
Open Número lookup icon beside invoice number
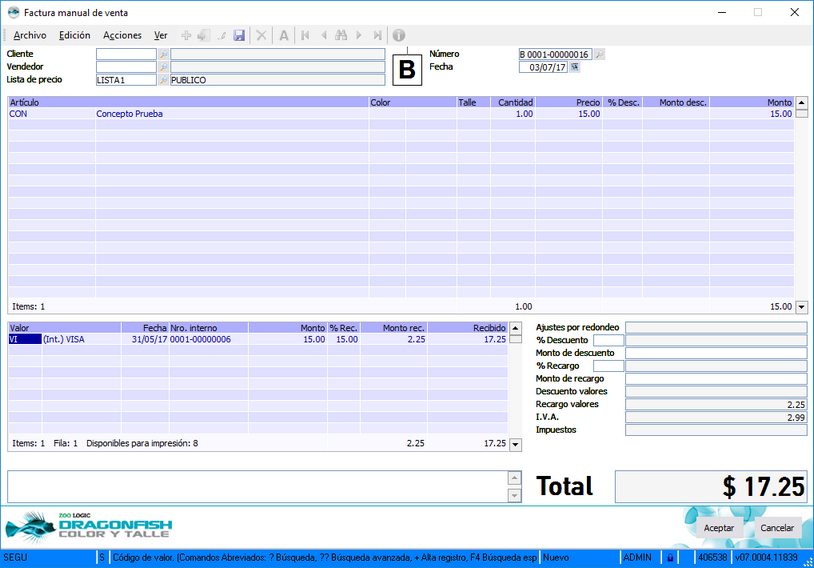coord(599,54)
